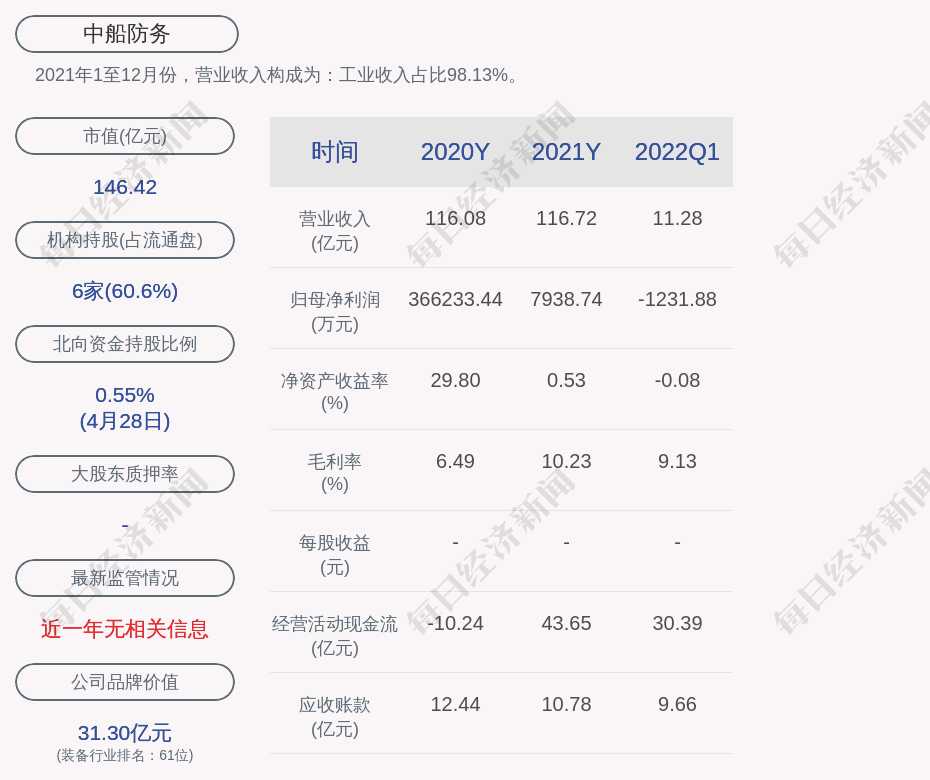Select revenue 116.72 for 2021Y
The height and width of the screenshot is (780, 930).
[x=566, y=218]
